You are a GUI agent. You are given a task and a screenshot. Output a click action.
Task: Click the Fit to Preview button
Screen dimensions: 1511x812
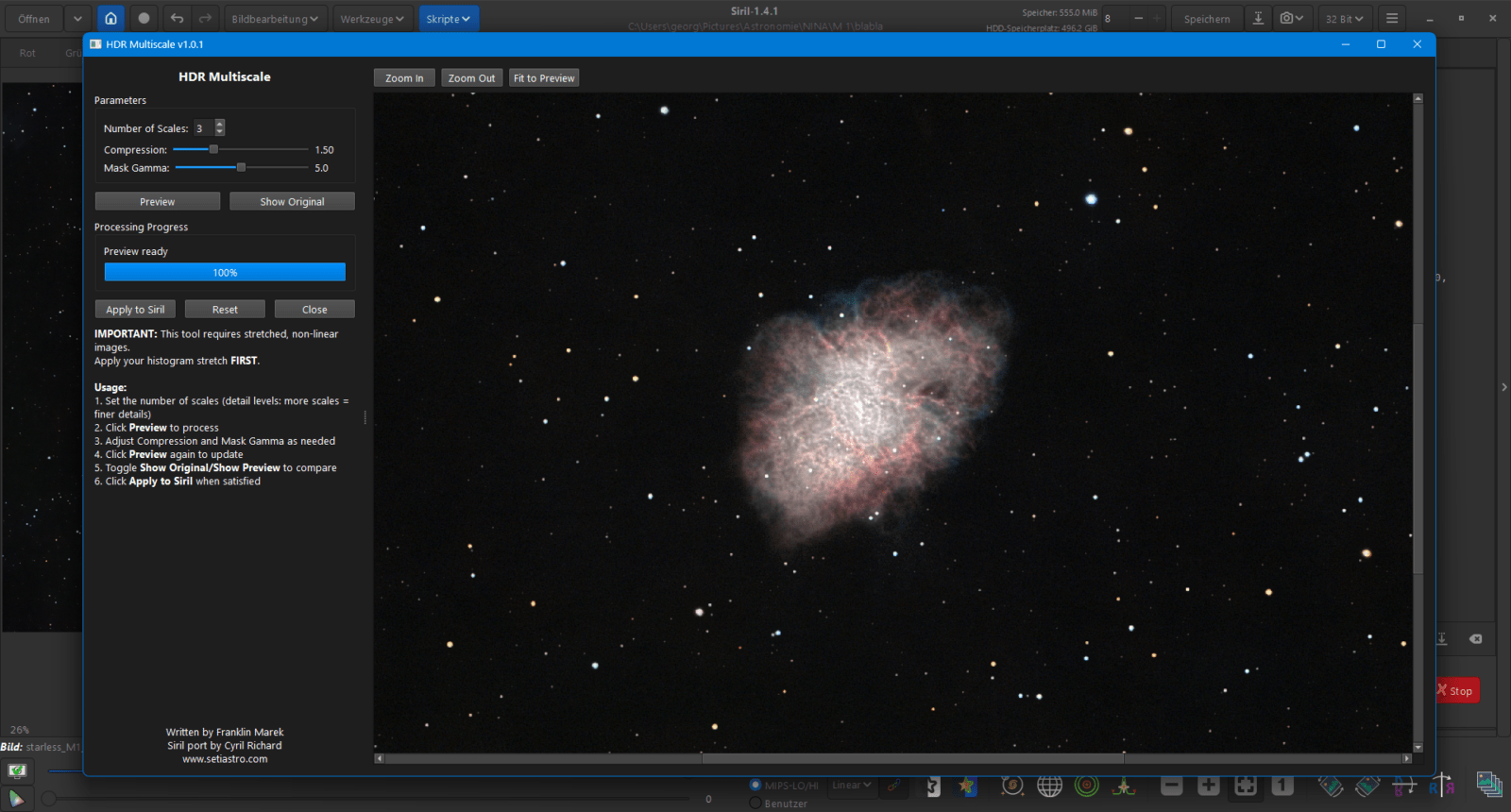[x=544, y=78]
